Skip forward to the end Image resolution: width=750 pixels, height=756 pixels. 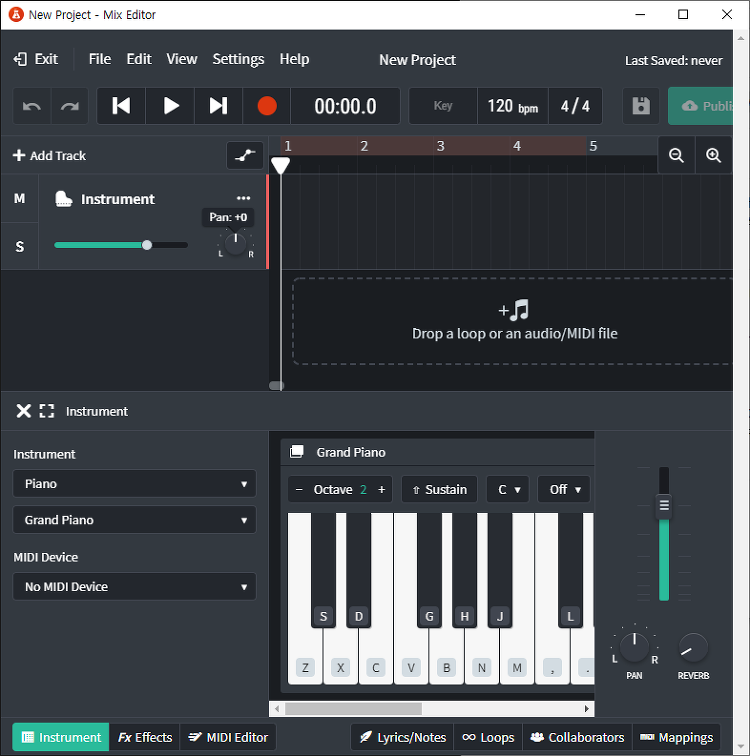click(x=218, y=106)
